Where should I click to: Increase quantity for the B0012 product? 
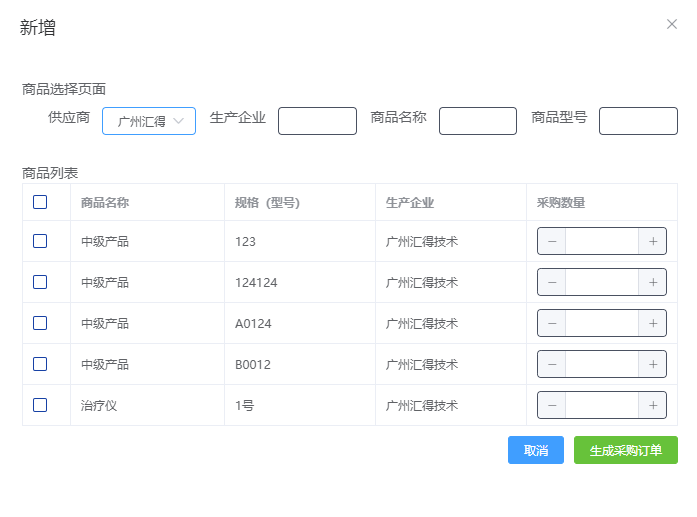652,364
